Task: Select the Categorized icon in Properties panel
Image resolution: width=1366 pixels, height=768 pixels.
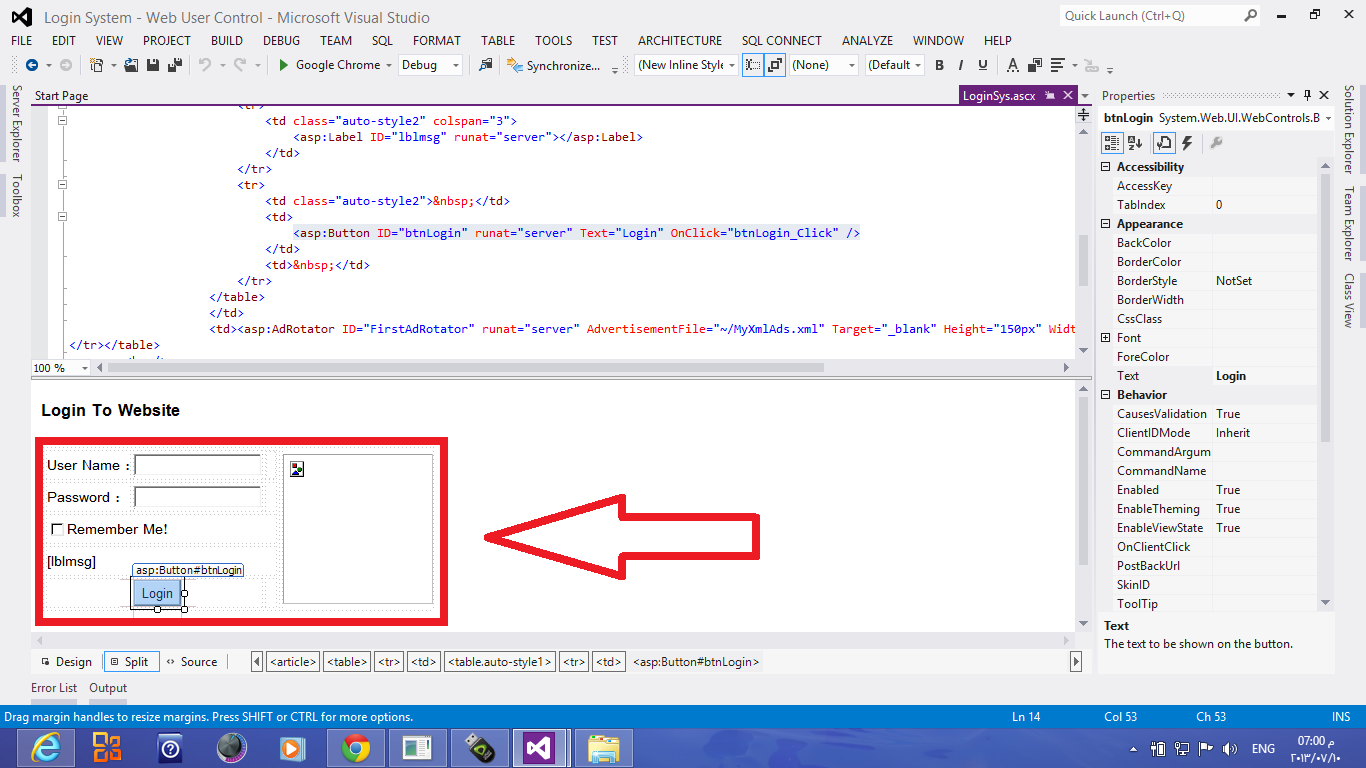Action: tap(1112, 142)
